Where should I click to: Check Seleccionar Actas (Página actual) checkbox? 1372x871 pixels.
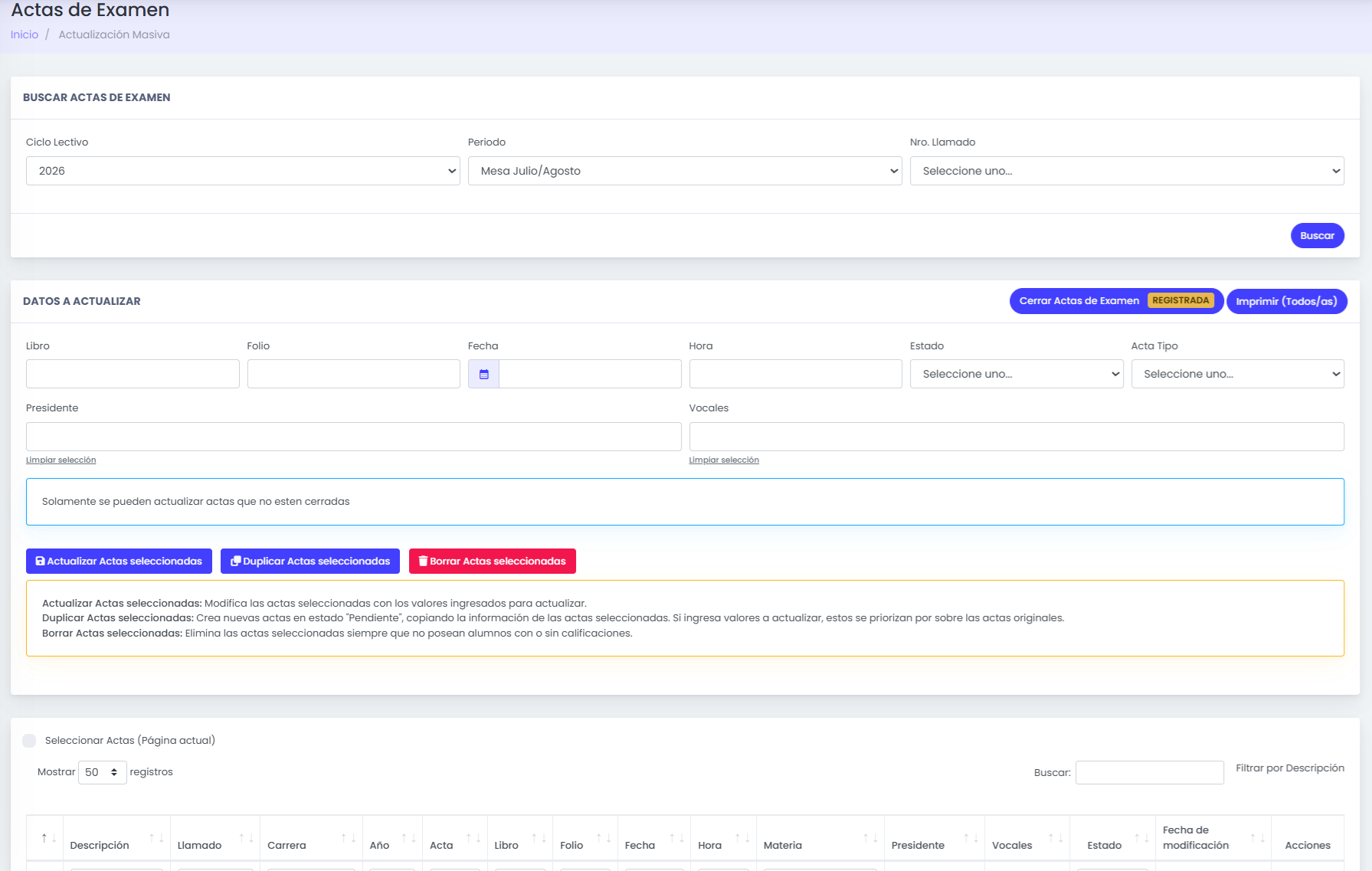click(29, 740)
